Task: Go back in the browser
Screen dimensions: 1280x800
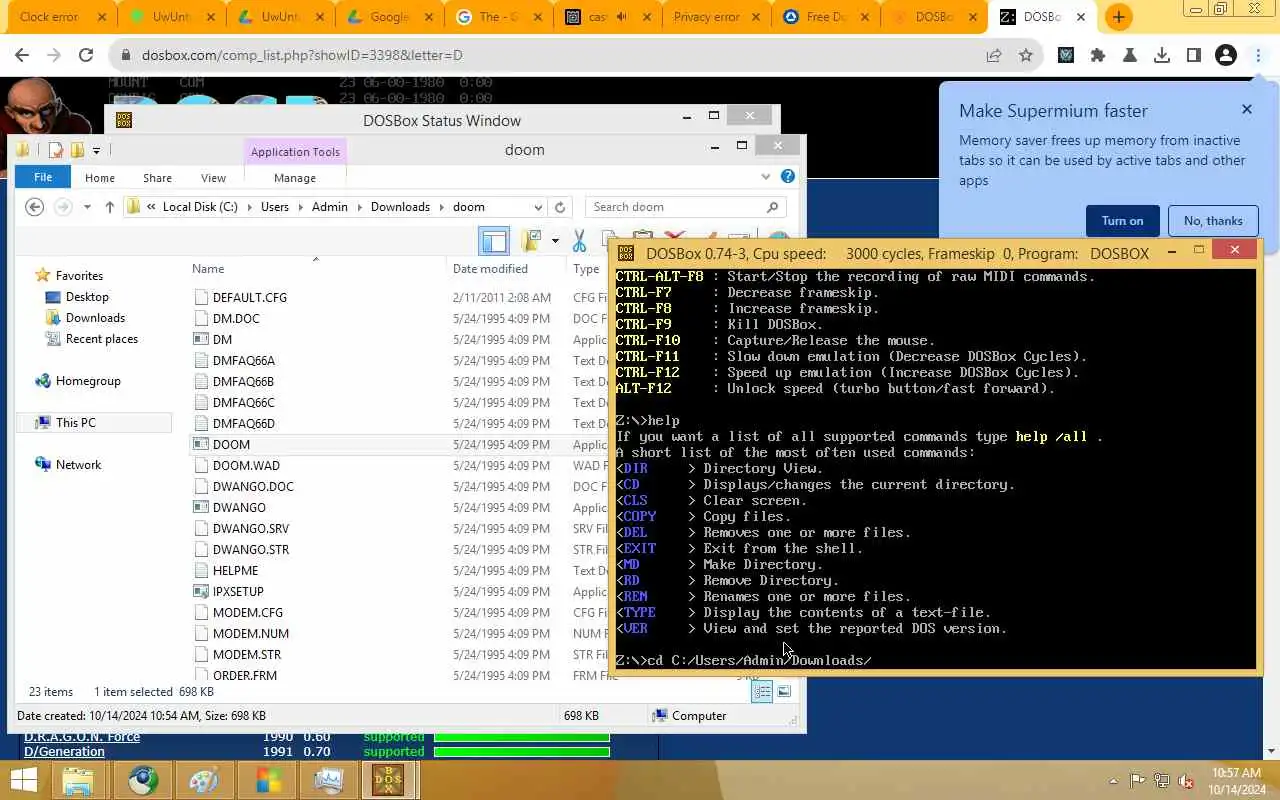Action: [23, 56]
